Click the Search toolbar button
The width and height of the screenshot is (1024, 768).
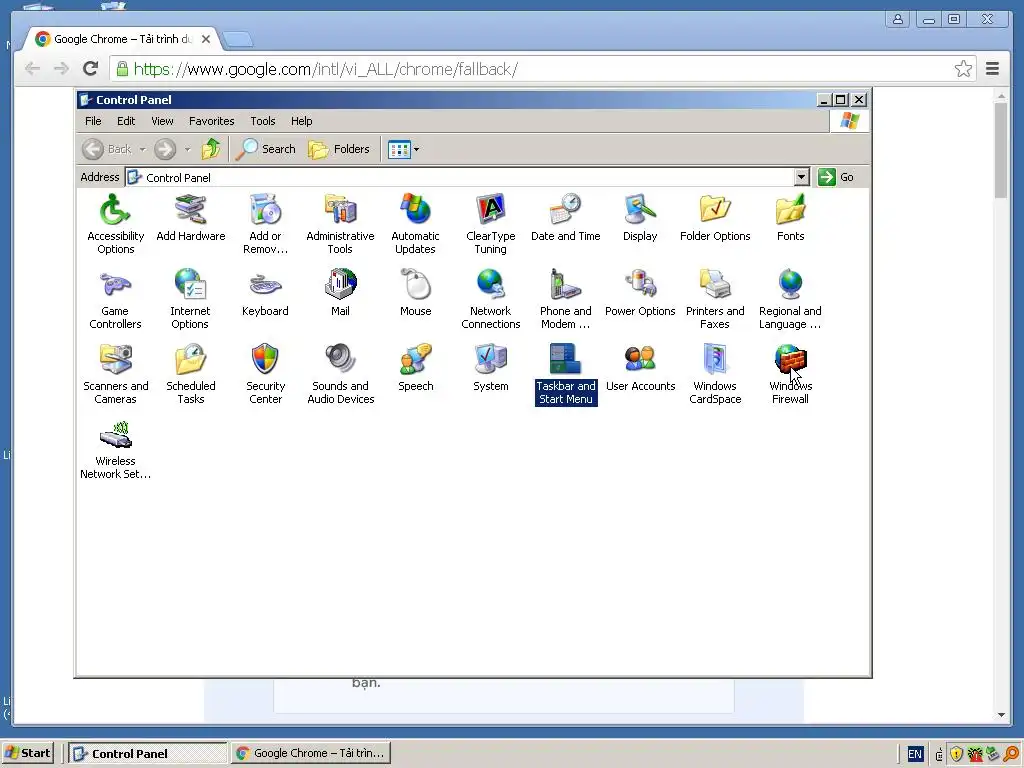click(266, 149)
